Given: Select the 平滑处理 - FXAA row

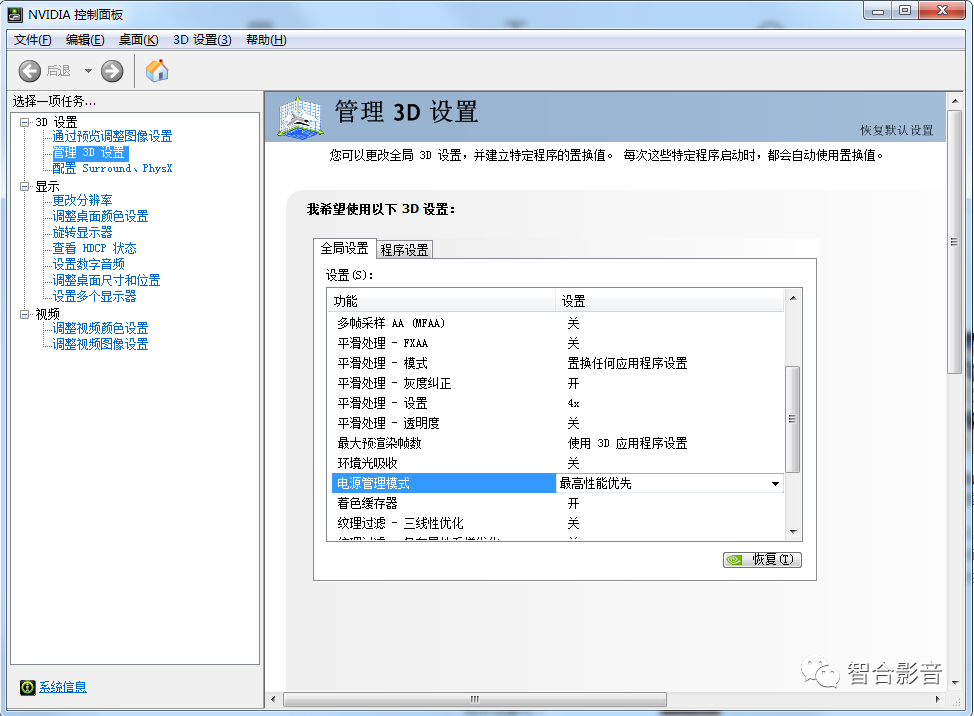Looking at the screenshot, I should coord(557,343).
